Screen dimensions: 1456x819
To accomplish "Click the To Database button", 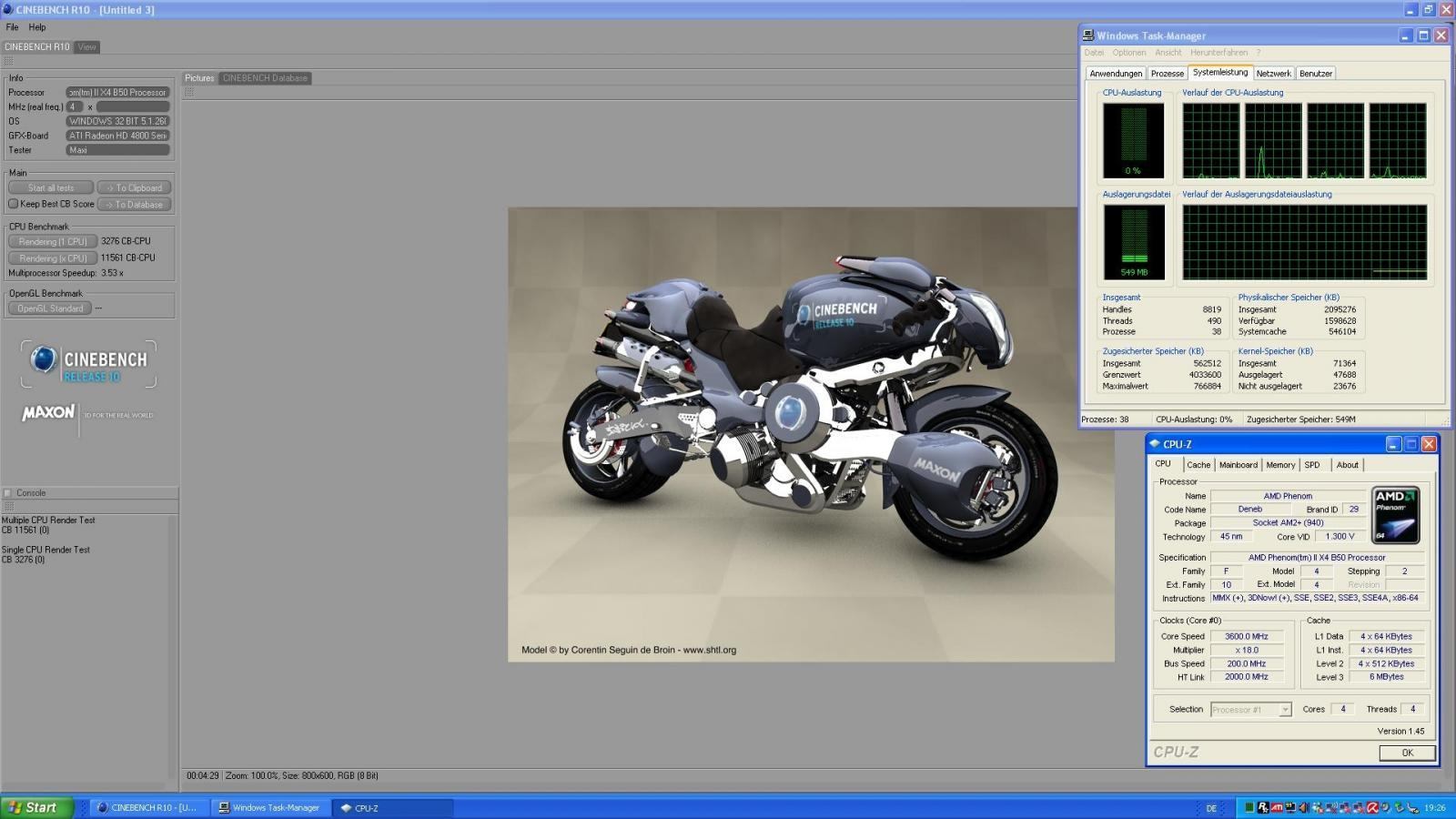I will pyautogui.click(x=134, y=205).
